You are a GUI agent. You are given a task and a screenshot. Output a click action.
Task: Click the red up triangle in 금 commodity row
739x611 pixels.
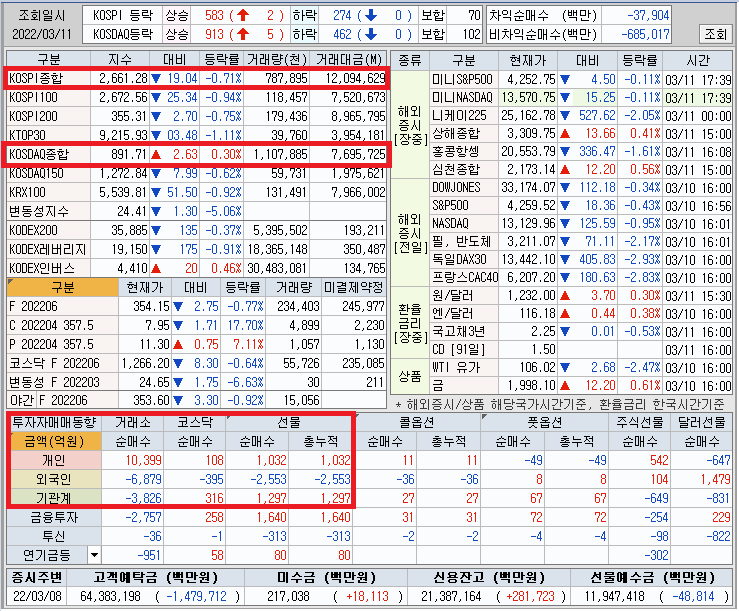565,386
